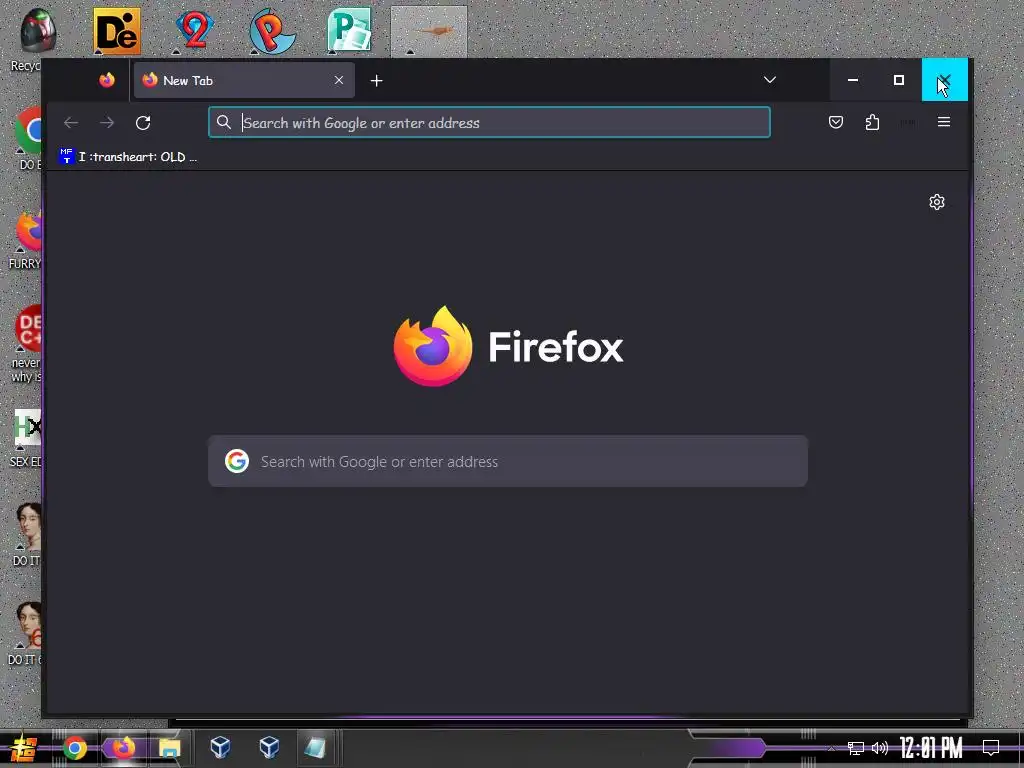
Task: Reload the current page
Action: pos(143,122)
